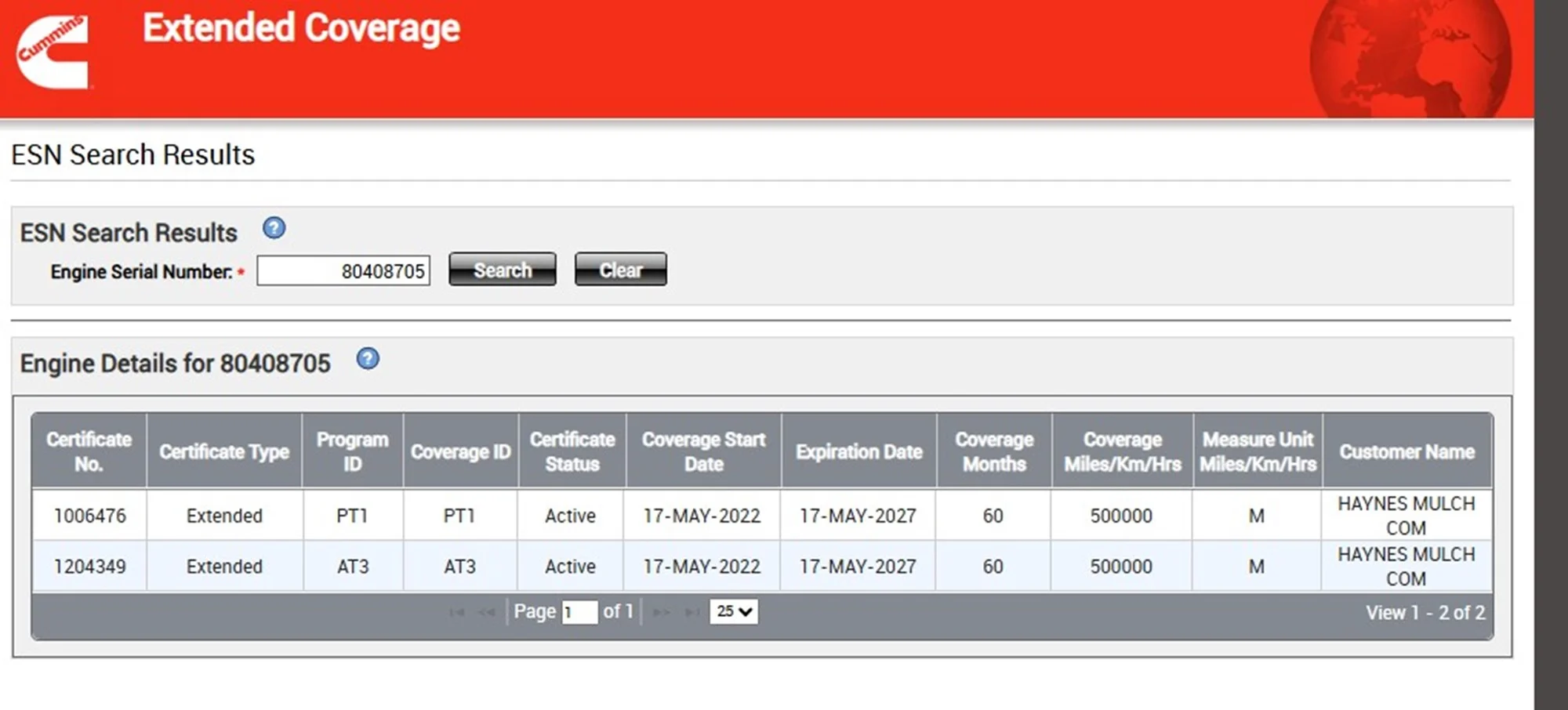Open help icon beside Engine Details heading

368,359
